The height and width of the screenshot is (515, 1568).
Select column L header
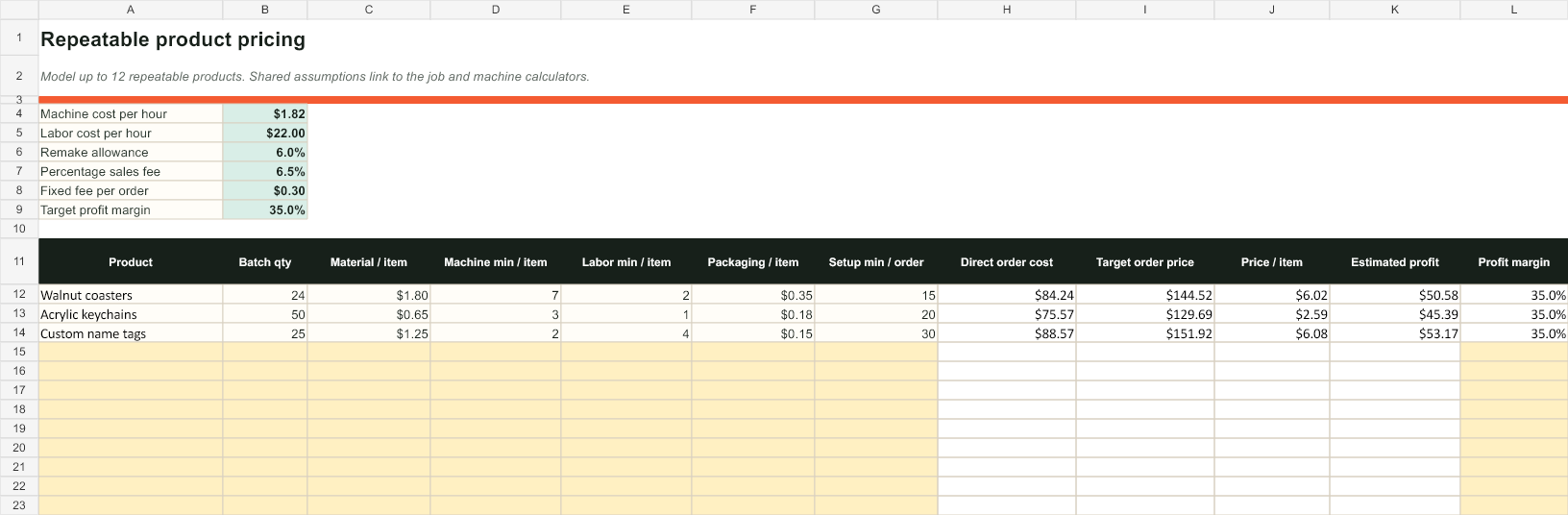coord(1514,10)
